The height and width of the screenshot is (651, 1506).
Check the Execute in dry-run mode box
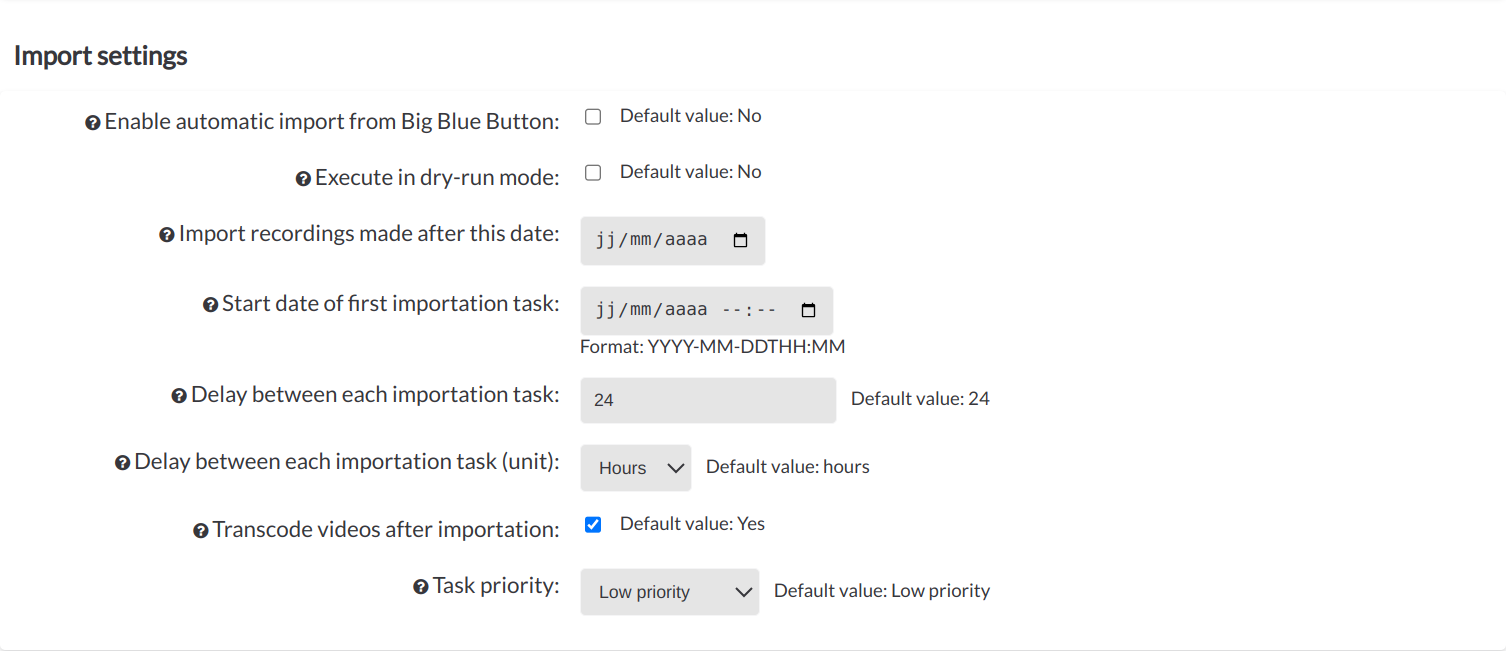click(x=593, y=172)
